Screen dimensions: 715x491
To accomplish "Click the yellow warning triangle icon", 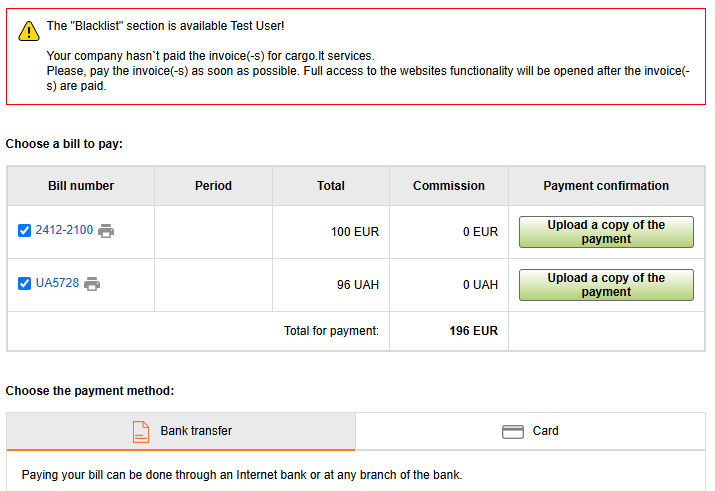I will [x=29, y=31].
